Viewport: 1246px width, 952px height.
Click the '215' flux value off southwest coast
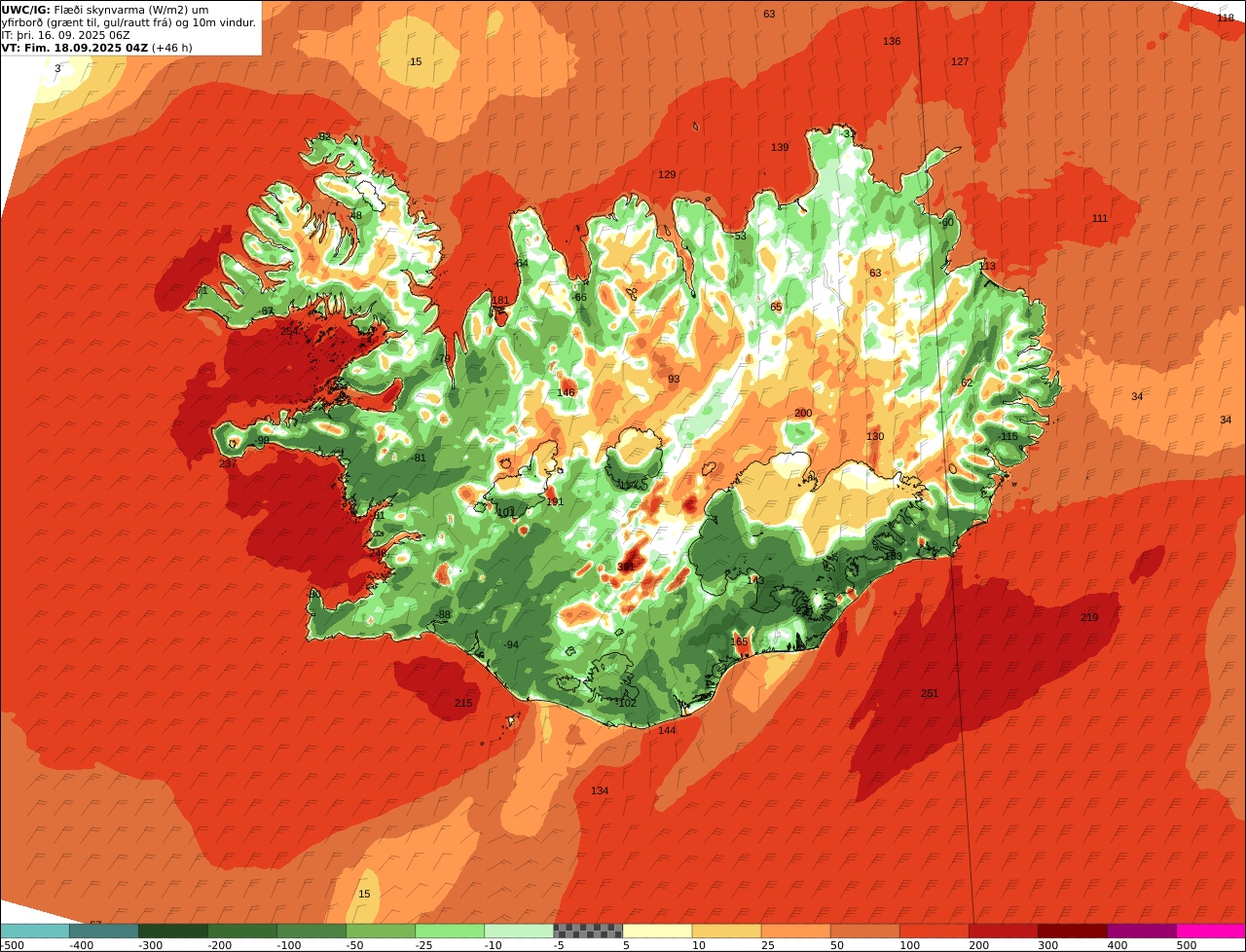(463, 703)
